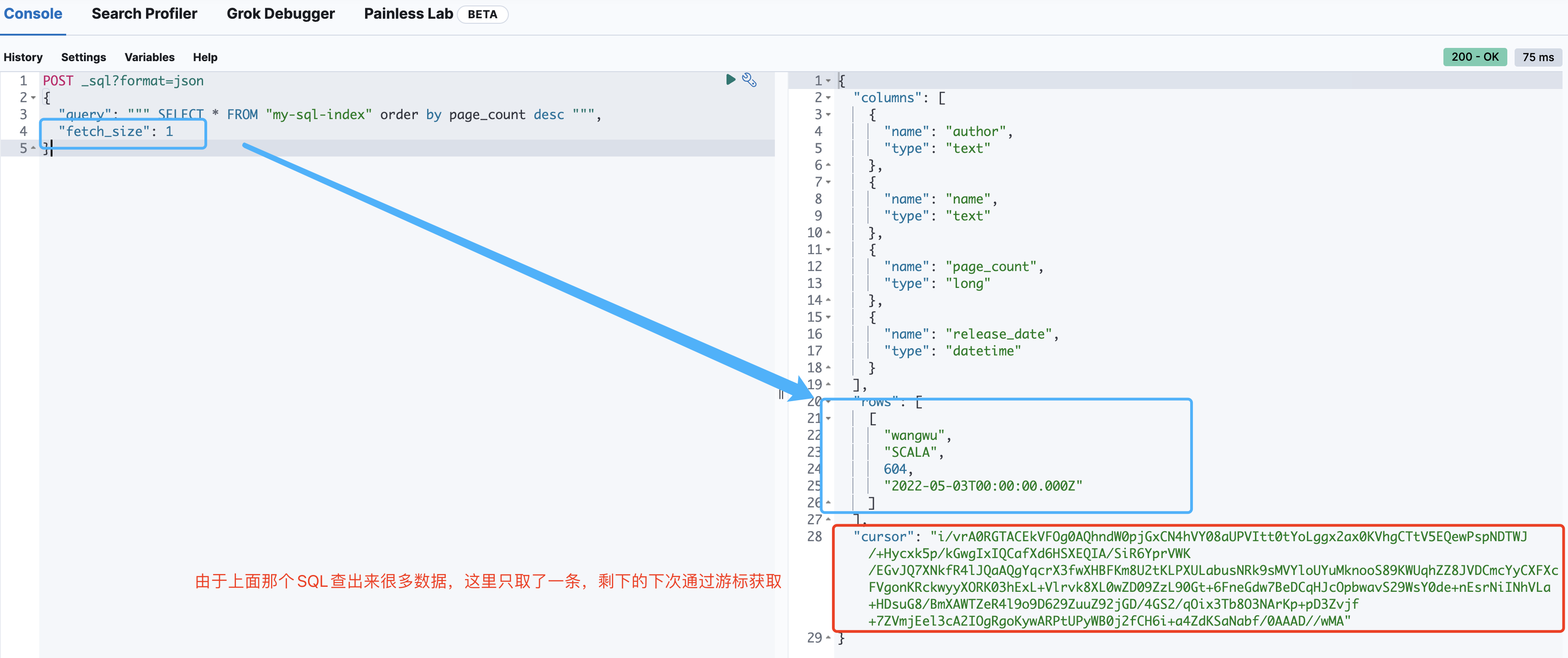Select the Search Profiler tab

click(144, 14)
